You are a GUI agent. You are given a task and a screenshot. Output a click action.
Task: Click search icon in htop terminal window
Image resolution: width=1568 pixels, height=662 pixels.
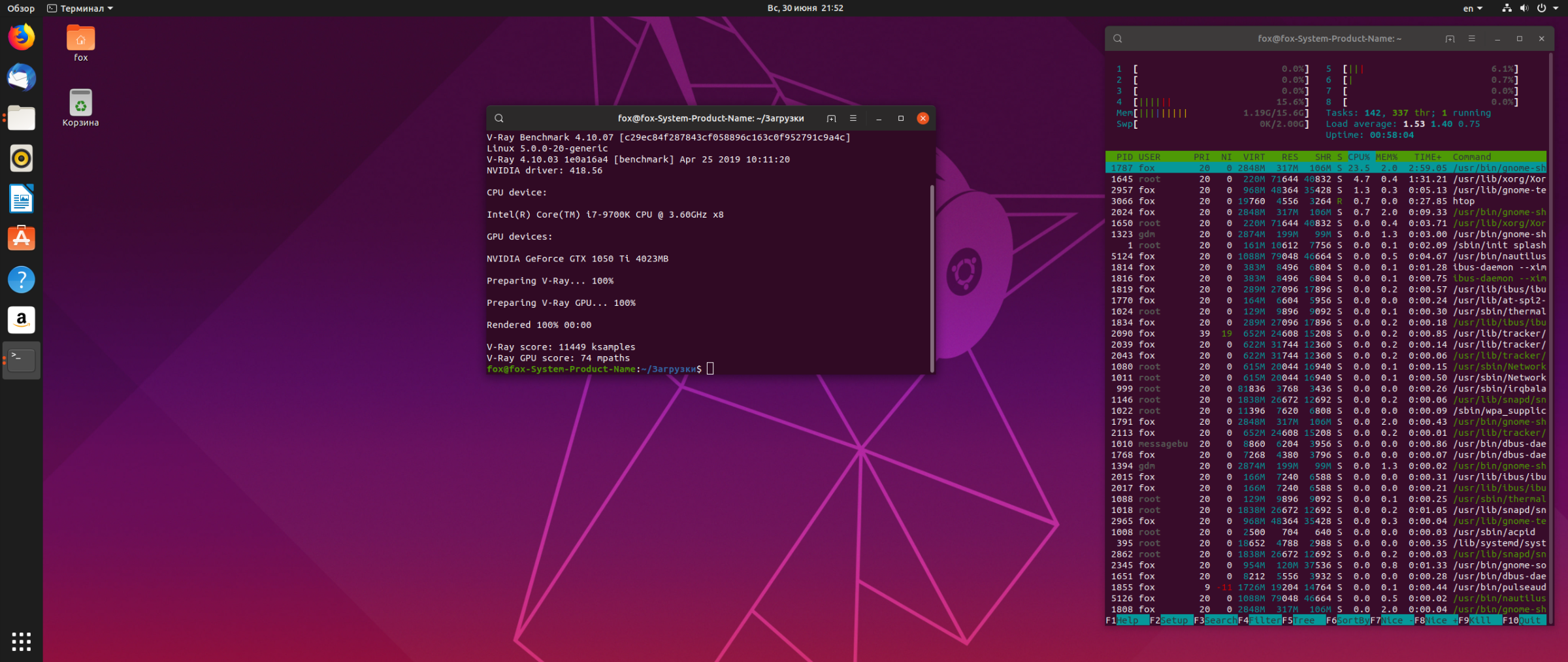[x=1118, y=39]
